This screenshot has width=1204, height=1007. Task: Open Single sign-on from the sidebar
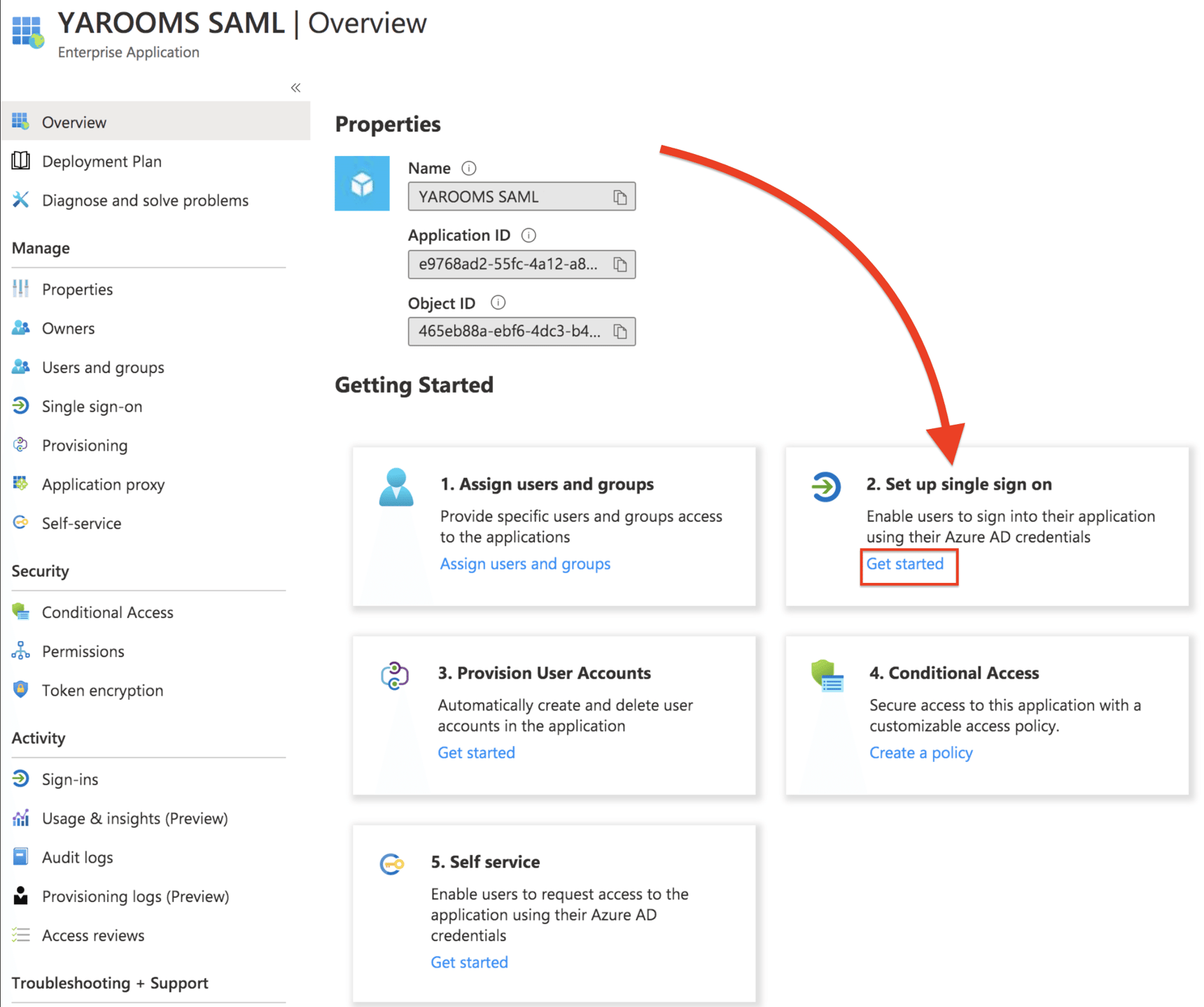coord(92,406)
